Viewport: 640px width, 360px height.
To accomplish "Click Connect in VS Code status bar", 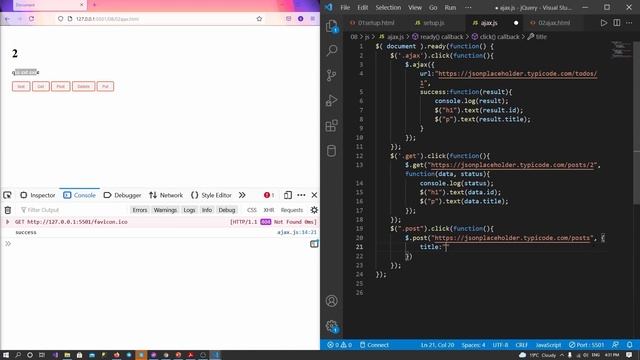I will pyautogui.click(x=374, y=345).
